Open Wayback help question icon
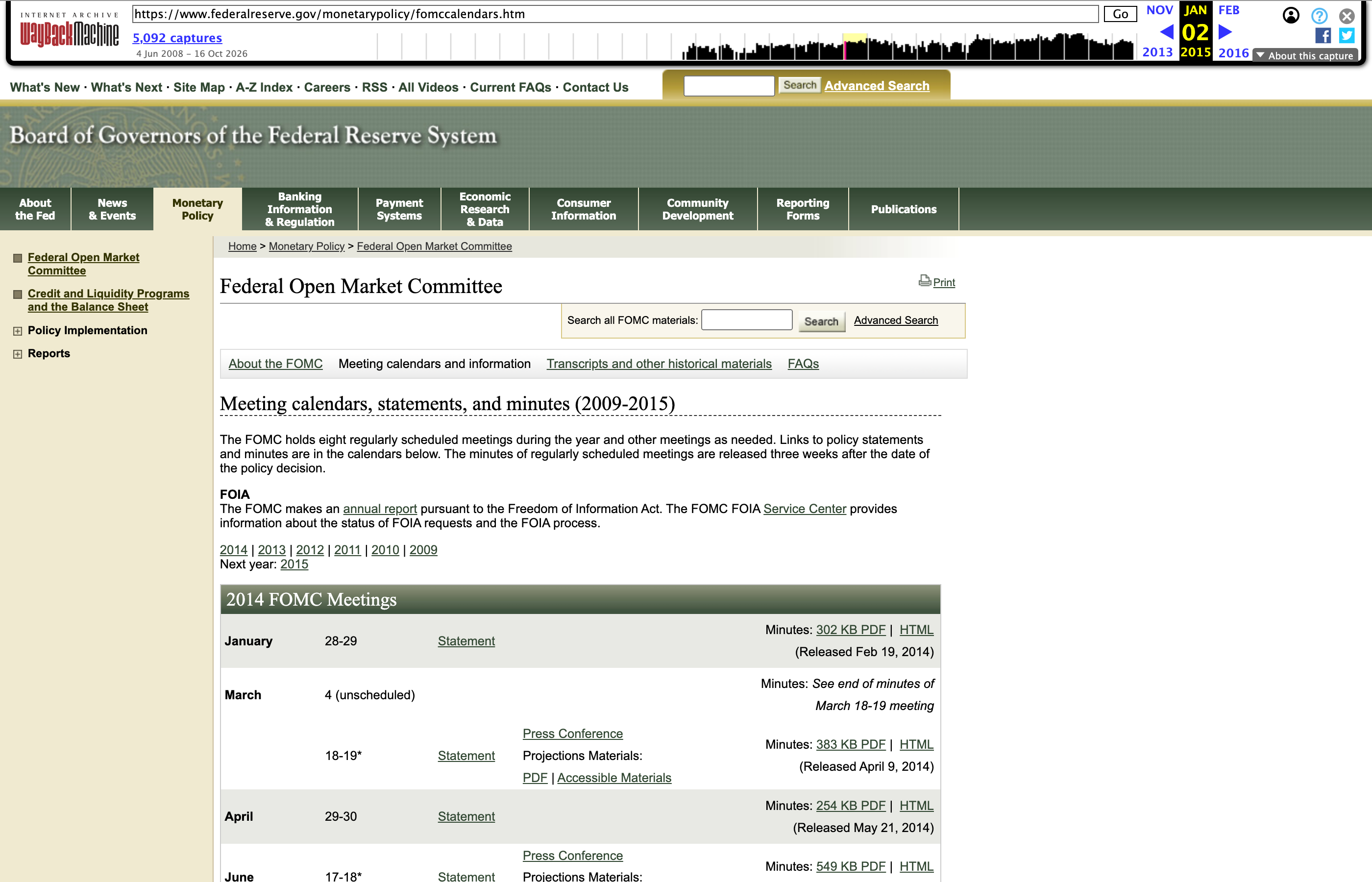 click(x=1319, y=16)
